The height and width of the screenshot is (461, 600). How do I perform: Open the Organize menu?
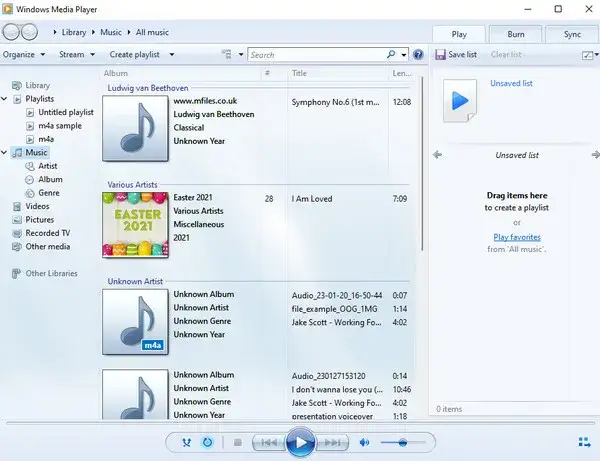(24, 54)
